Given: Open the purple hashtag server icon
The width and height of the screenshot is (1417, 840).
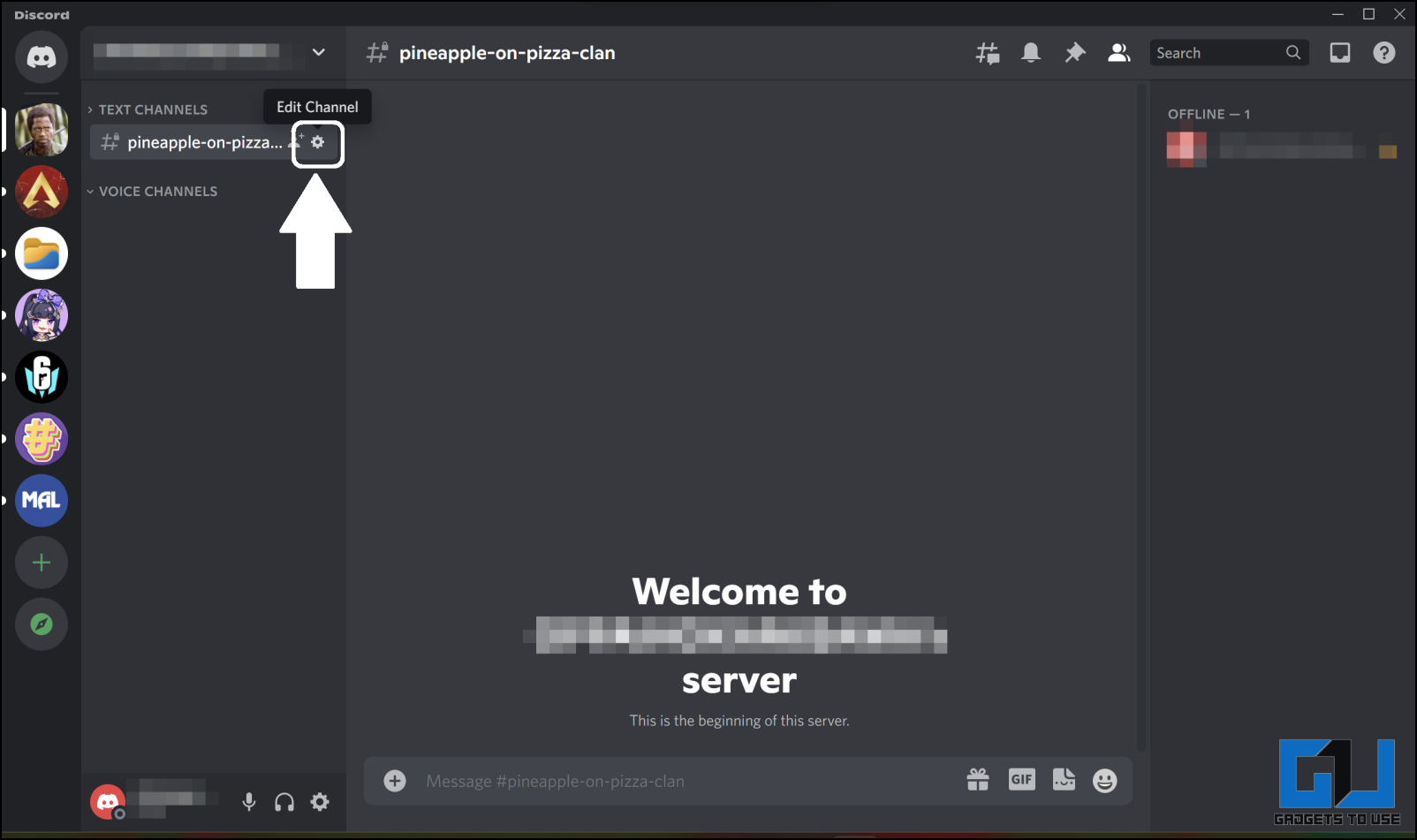Looking at the screenshot, I should pyautogui.click(x=42, y=439).
